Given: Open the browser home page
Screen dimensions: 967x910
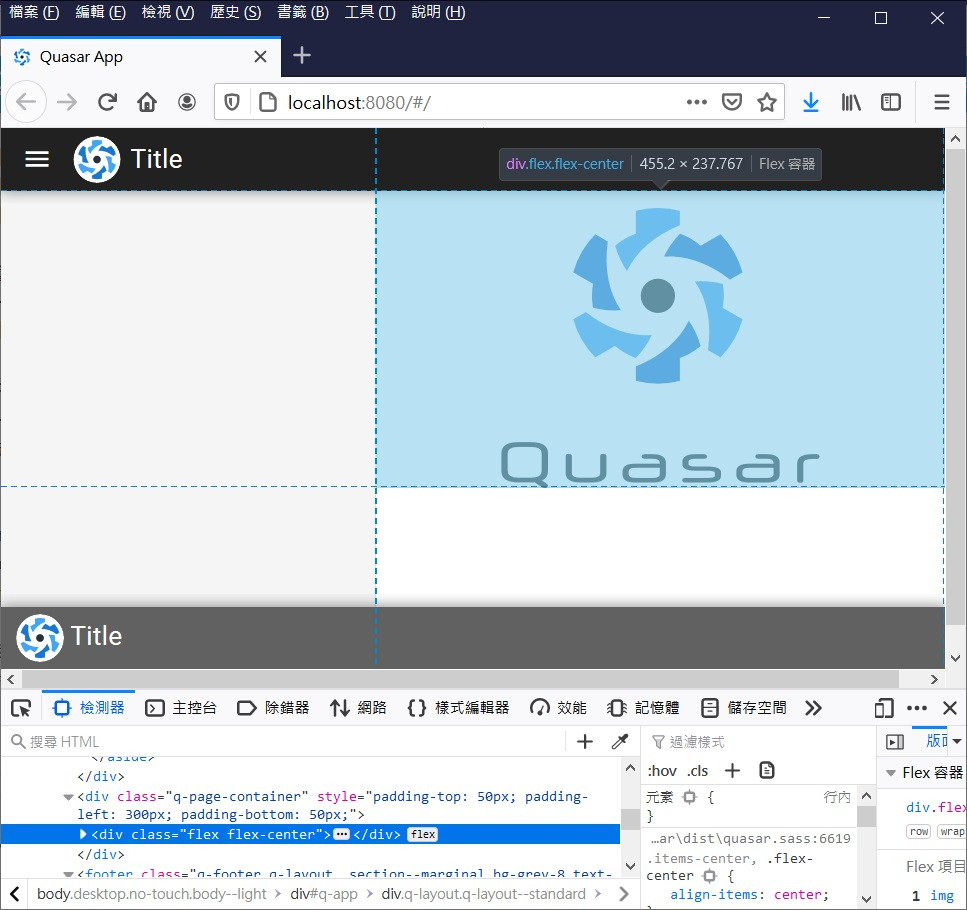Looking at the screenshot, I should tap(147, 102).
